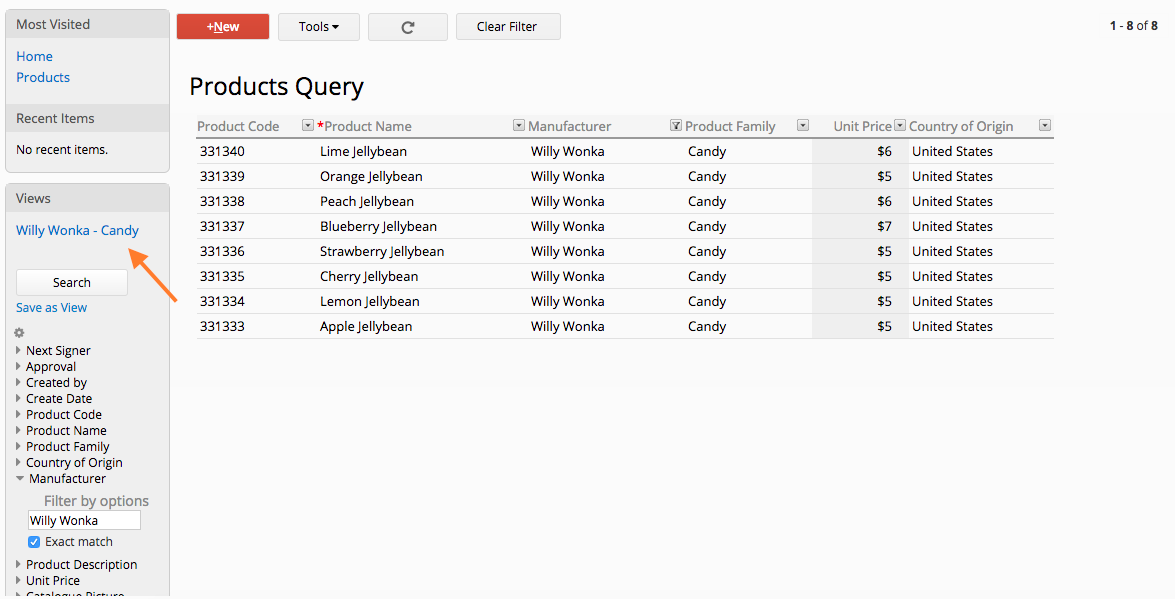Screen dimensions: 1175x599
Task: Toggle the Exact match checkbox
Action: pos(34,542)
